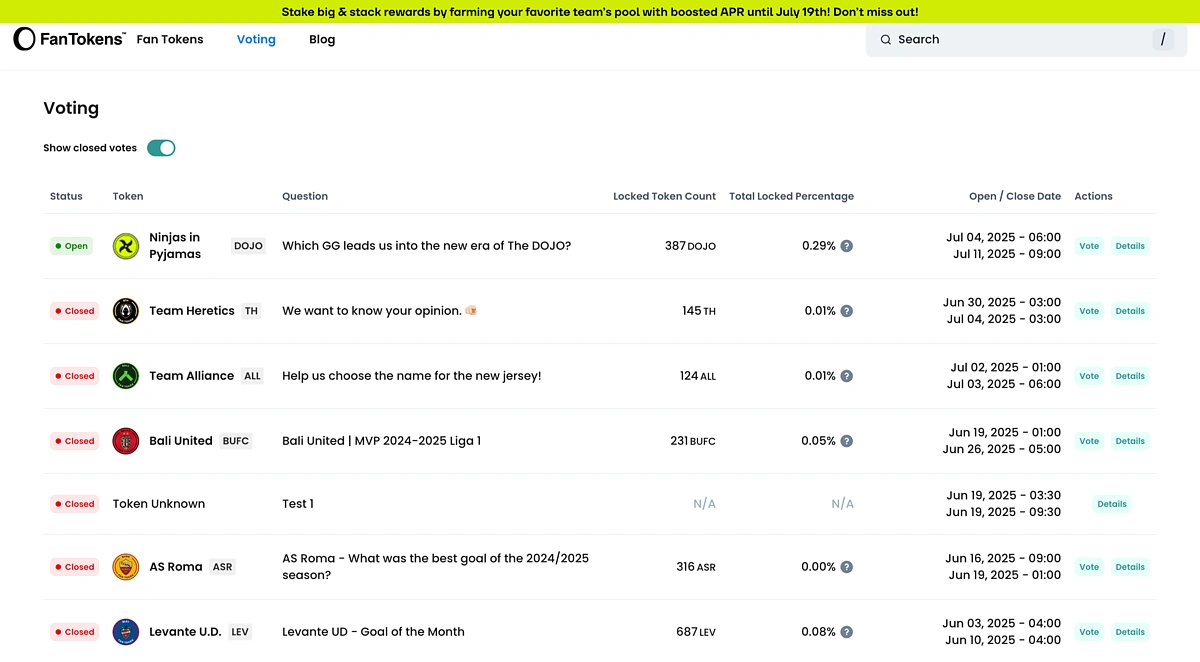Open the locked percentage tooltip for DOJO
This screenshot has height=662, width=1200.
[846, 245]
